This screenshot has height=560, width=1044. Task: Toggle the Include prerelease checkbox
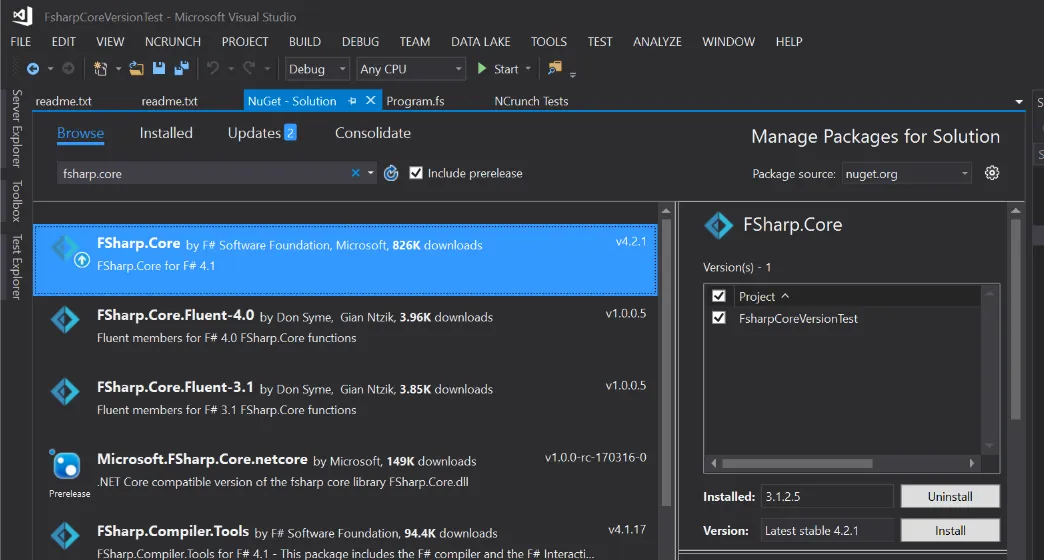416,173
